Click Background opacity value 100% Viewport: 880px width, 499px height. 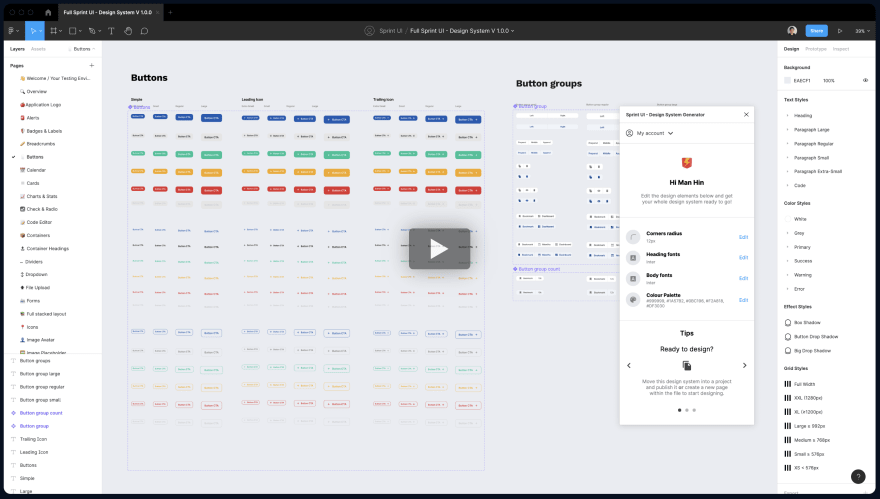tap(829, 81)
